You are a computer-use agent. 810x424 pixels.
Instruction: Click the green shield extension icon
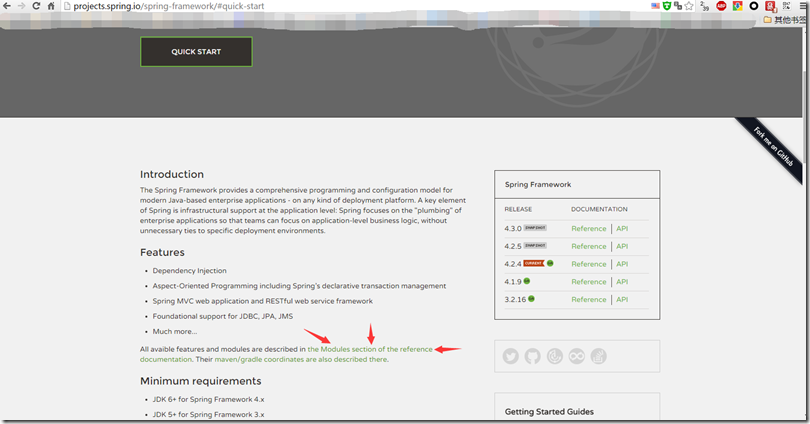click(667, 6)
